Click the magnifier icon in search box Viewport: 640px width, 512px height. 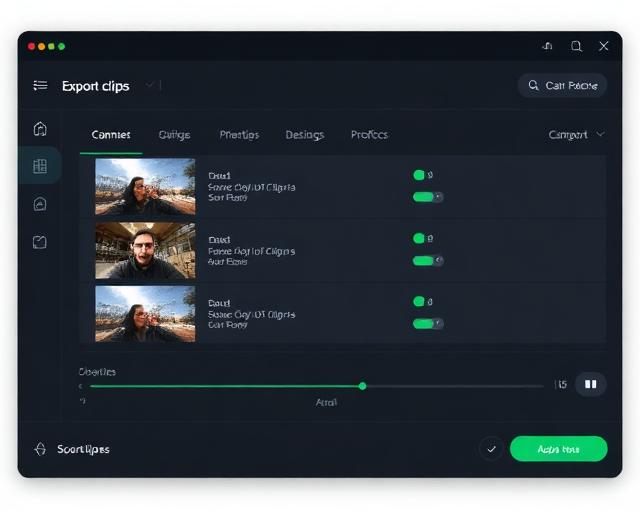[533, 85]
